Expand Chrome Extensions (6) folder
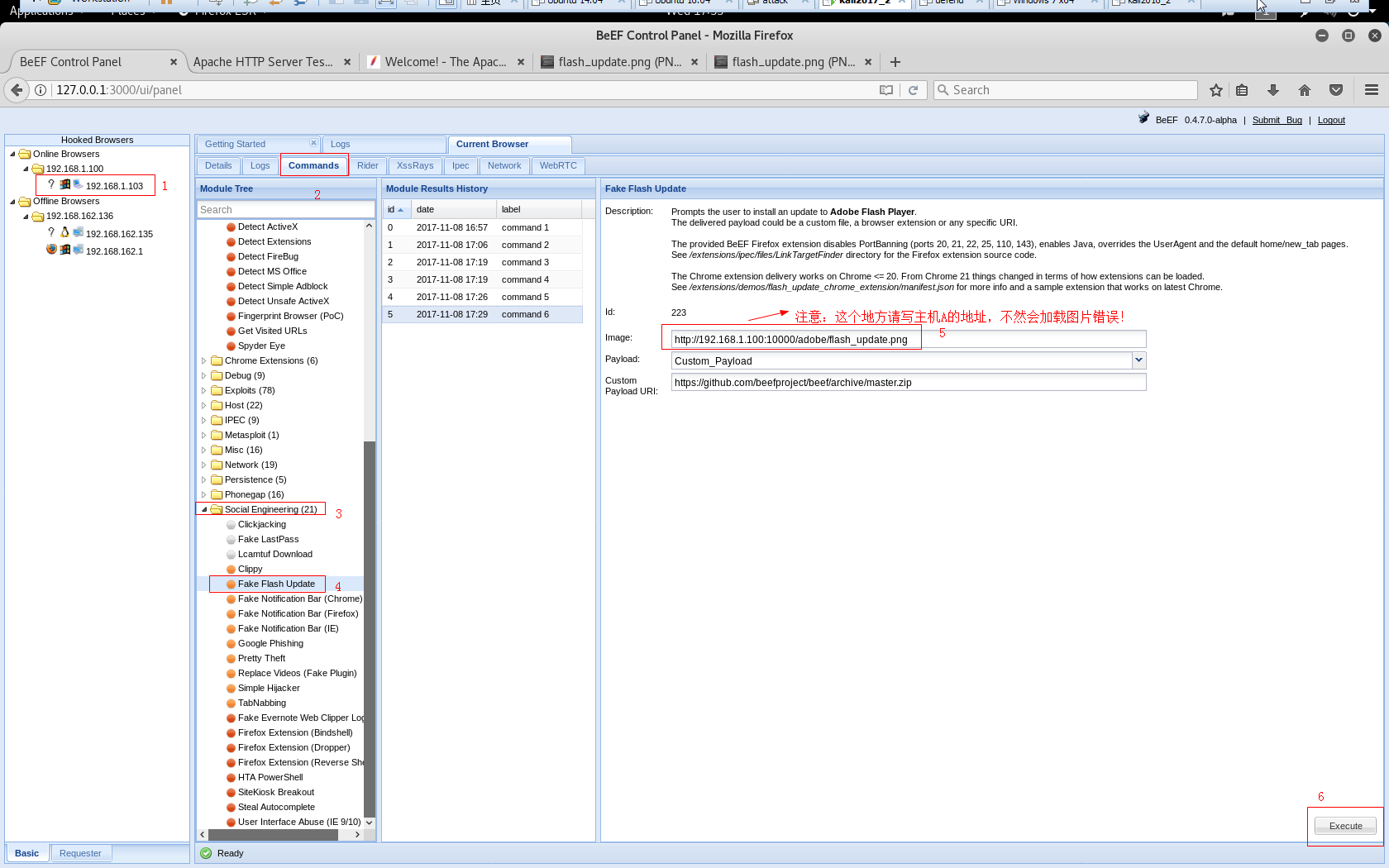This screenshot has height=868, width=1389. pyautogui.click(x=204, y=360)
